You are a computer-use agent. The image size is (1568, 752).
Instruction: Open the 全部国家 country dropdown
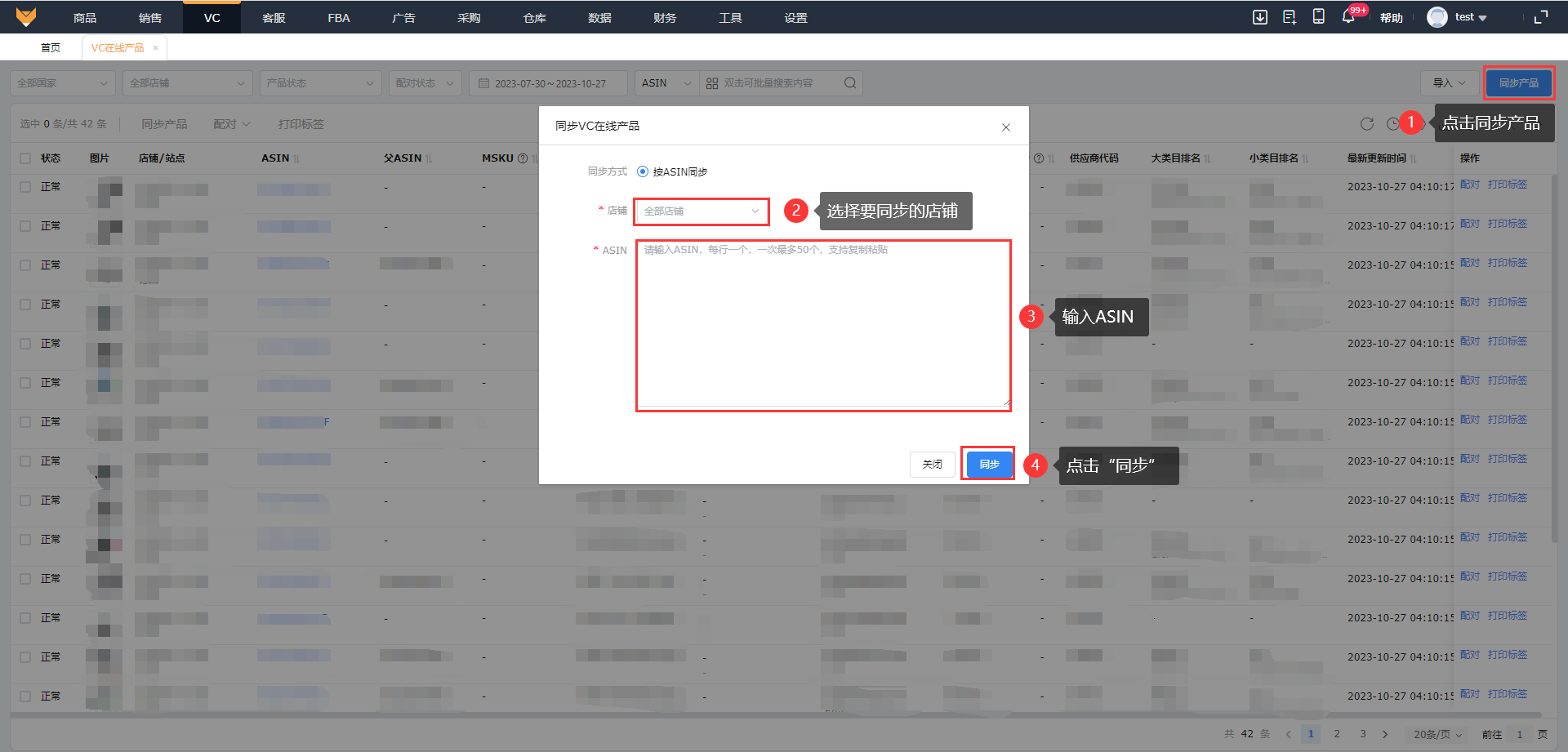[x=63, y=83]
